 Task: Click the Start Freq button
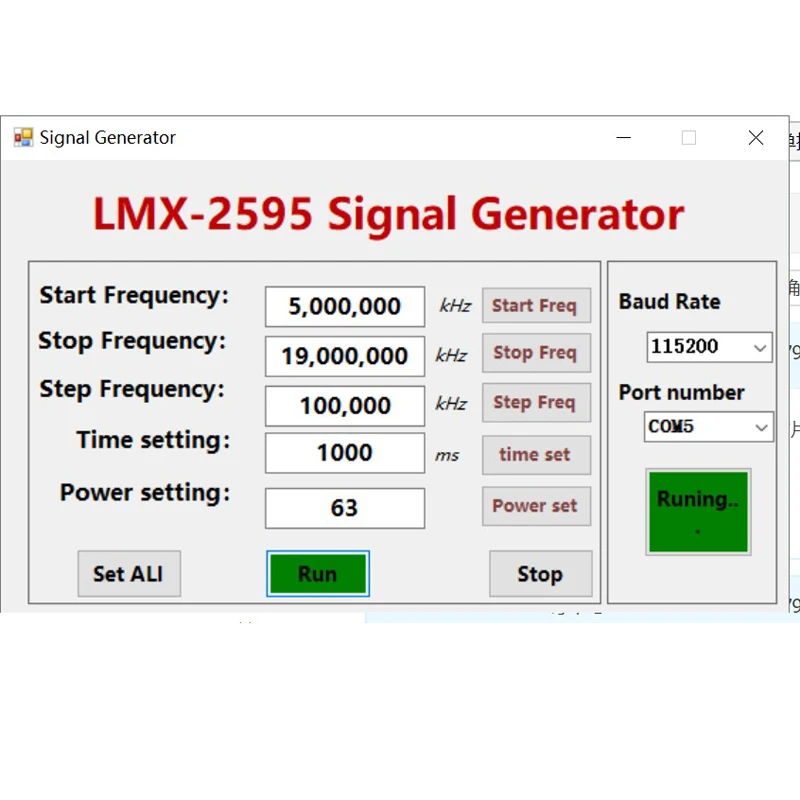(536, 306)
